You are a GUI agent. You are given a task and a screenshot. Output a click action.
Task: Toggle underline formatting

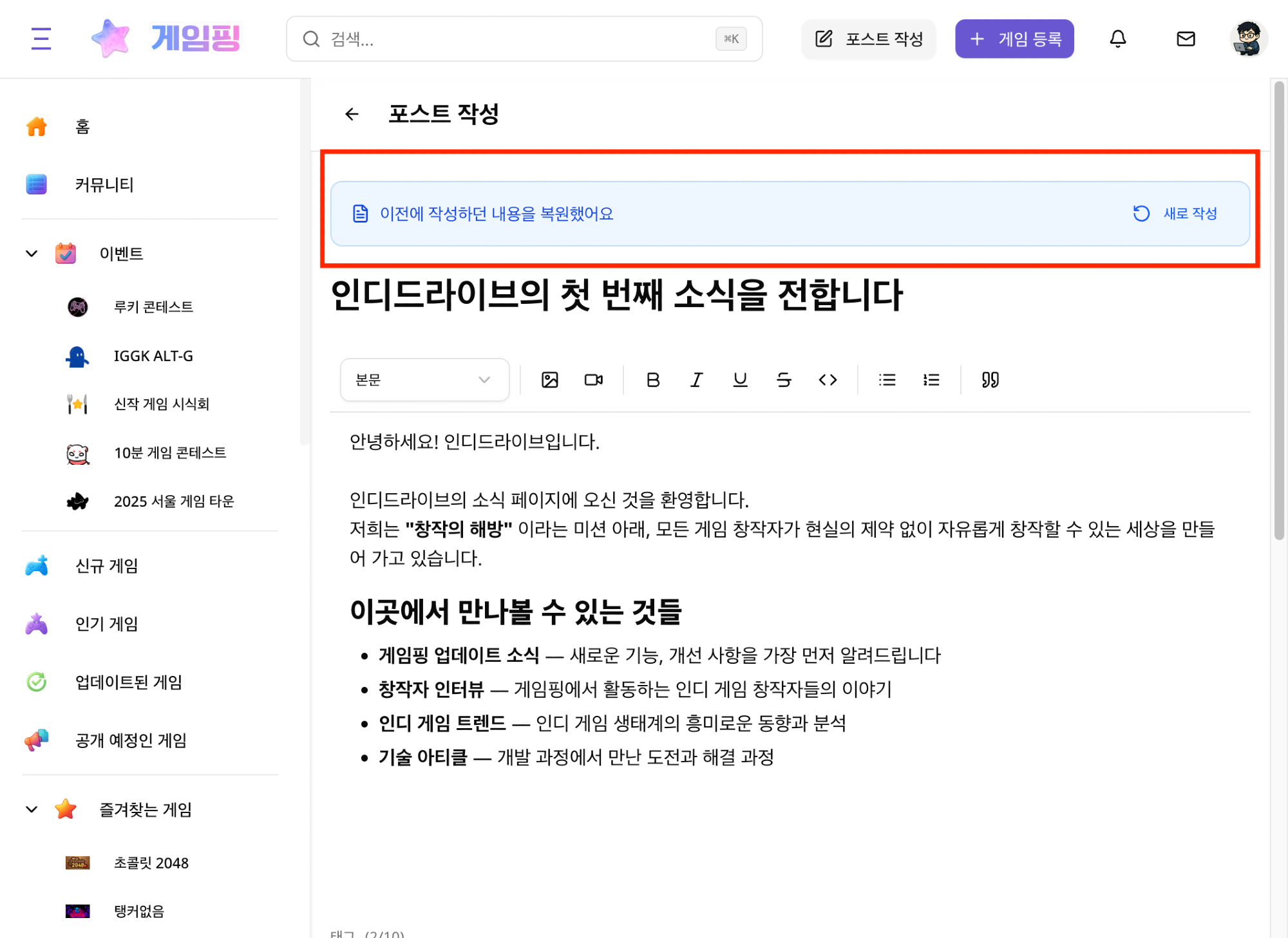click(x=740, y=380)
